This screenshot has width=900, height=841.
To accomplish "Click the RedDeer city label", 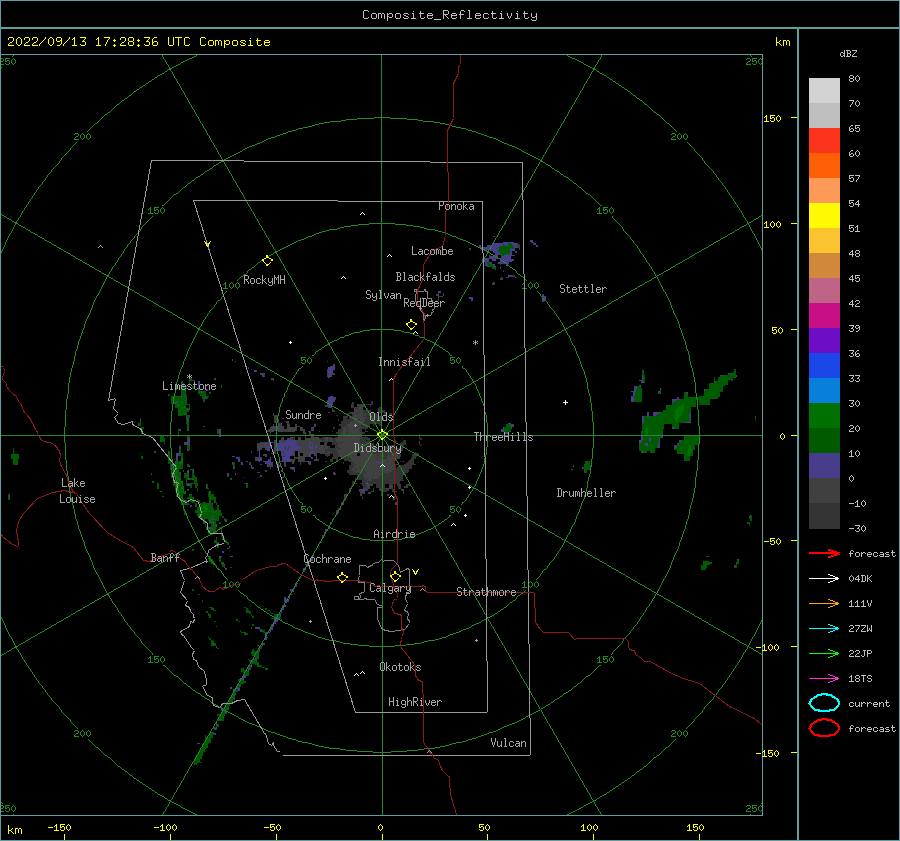I will click(x=424, y=303).
